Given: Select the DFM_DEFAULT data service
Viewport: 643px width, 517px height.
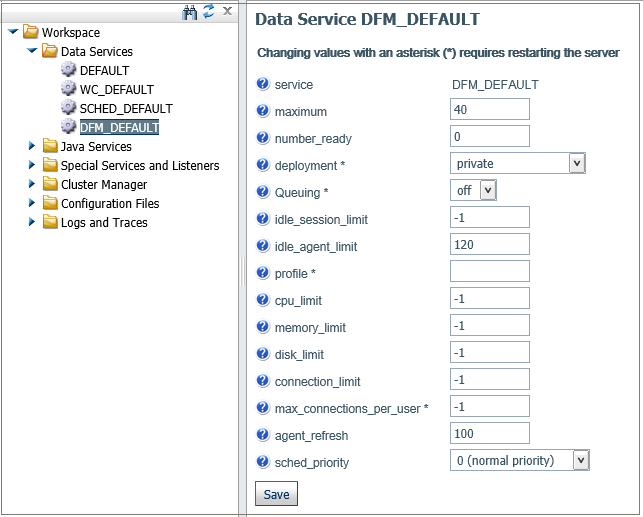Looking at the screenshot, I should 119,128.
